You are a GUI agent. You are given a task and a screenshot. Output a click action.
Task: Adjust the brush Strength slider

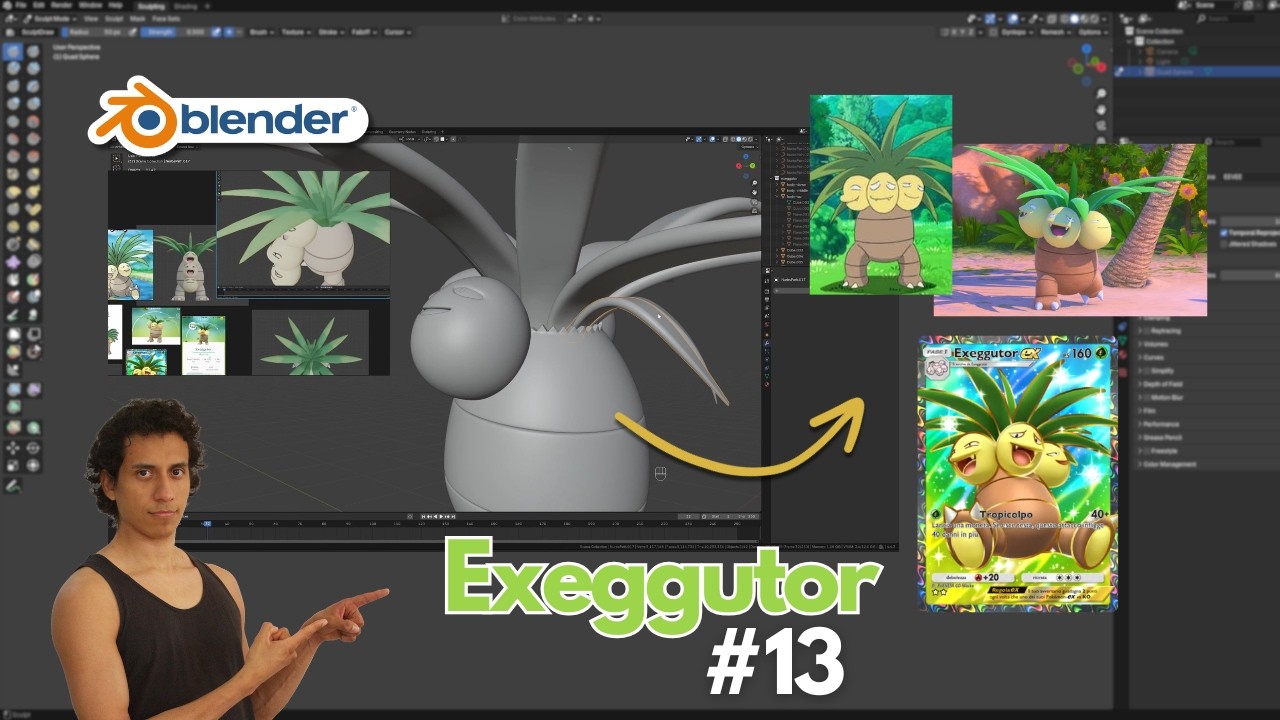click(x=173, y=32)
